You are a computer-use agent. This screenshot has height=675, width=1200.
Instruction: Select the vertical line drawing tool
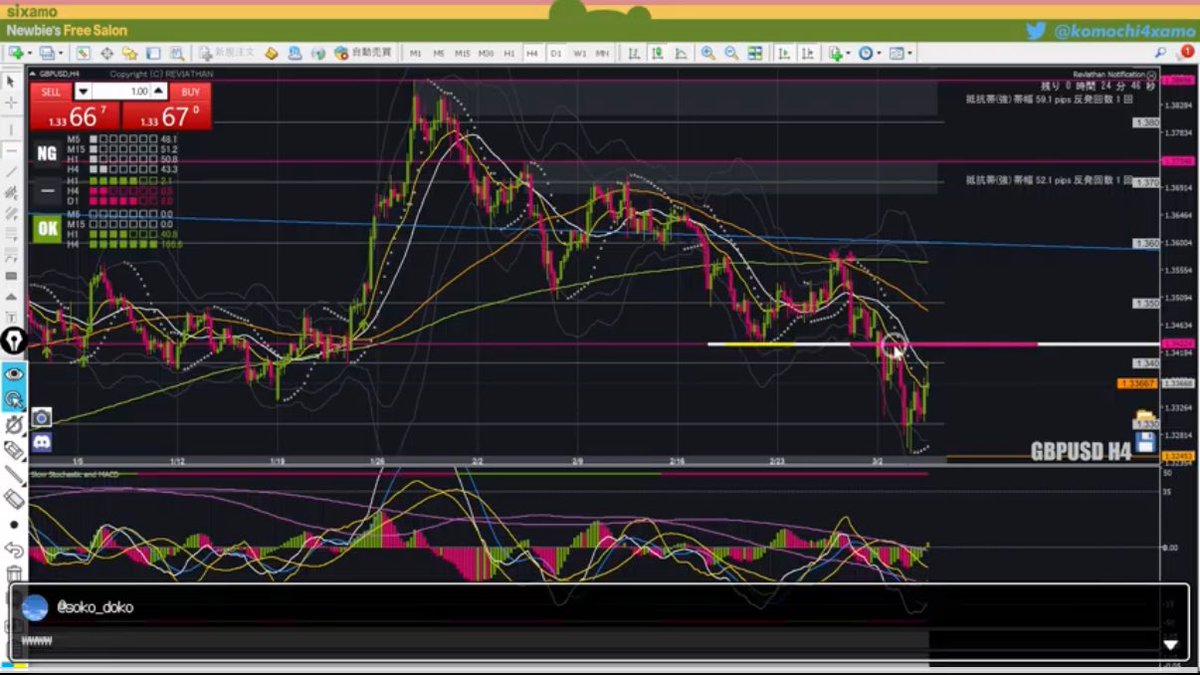(x=12, y=130)
